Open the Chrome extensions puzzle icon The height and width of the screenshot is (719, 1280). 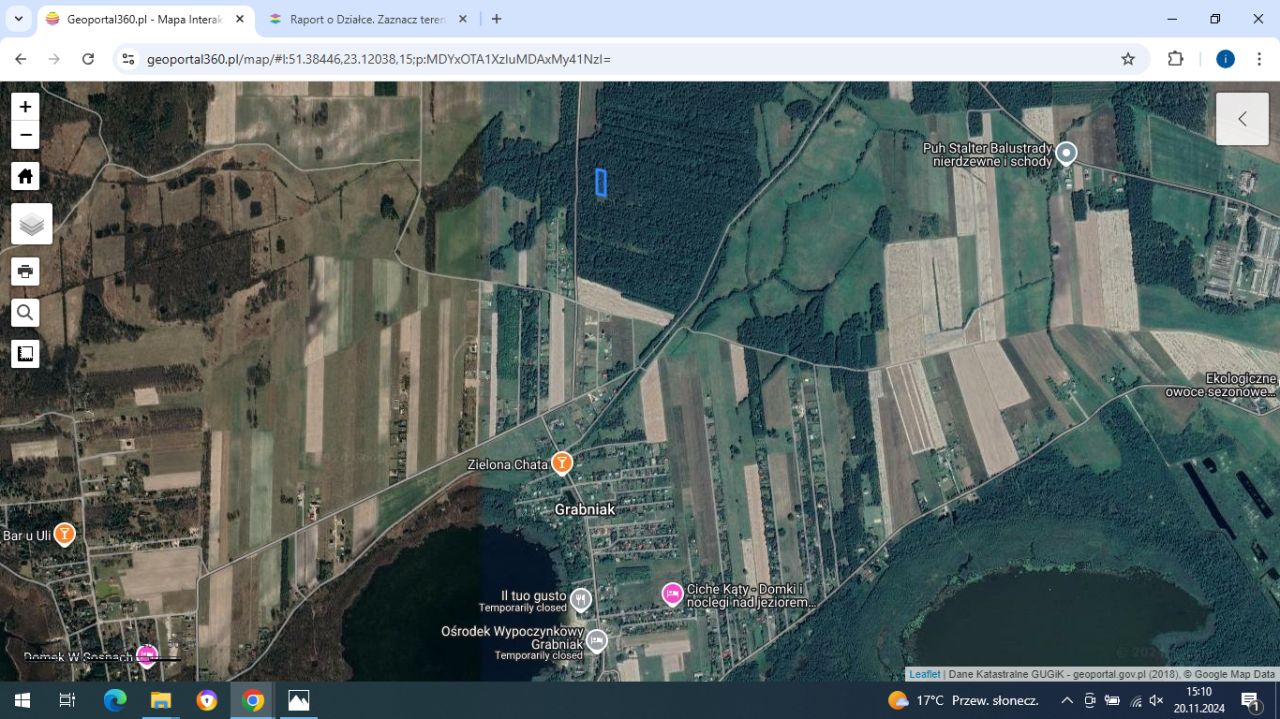(1175, 59)
